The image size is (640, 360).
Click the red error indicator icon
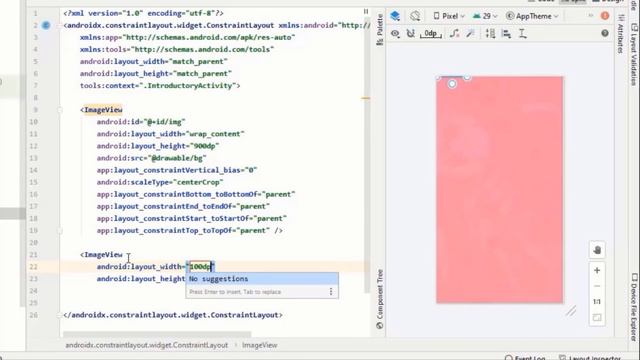605,16
